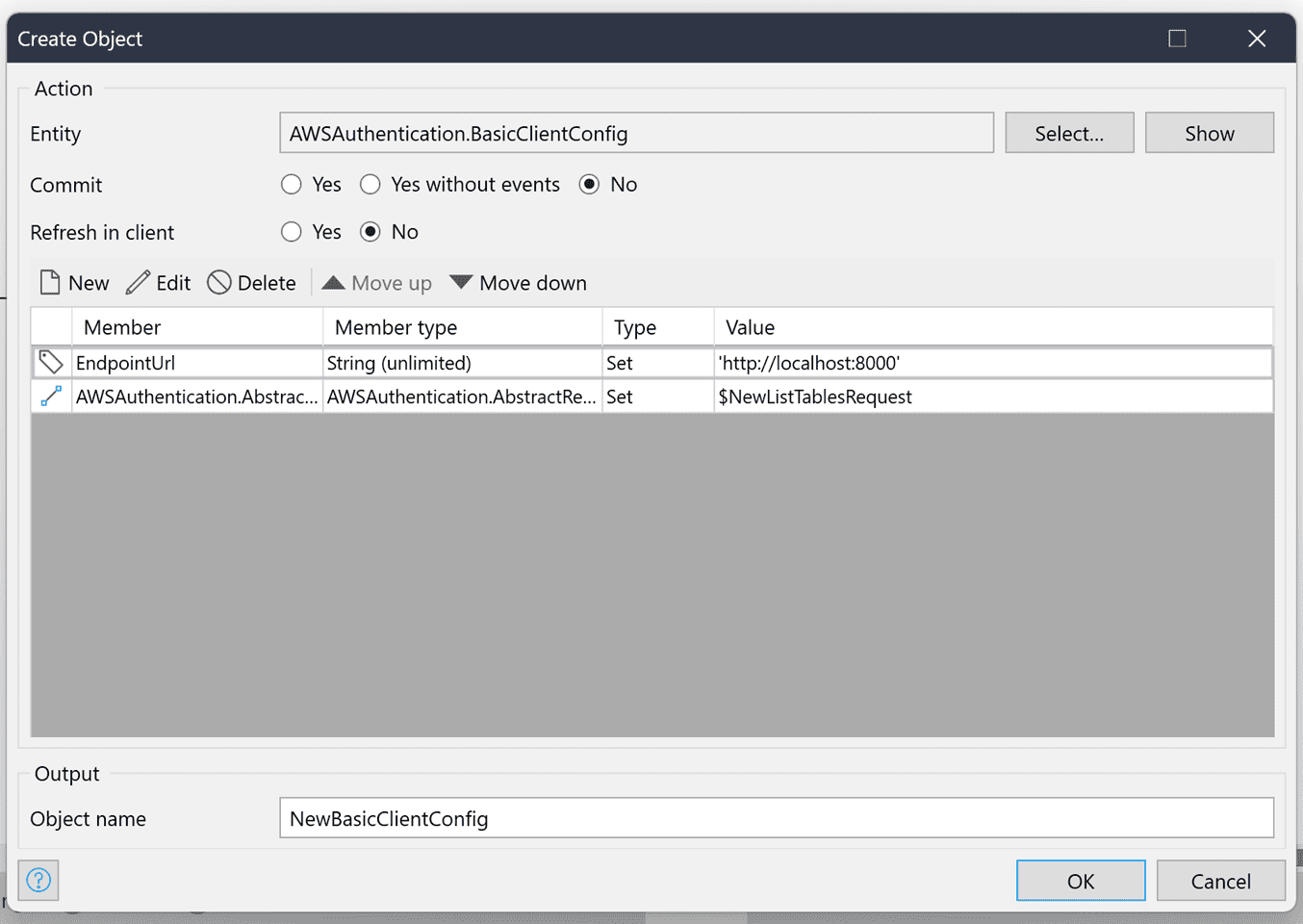
Task: Click the Entity input field
Action: [636, 133]
